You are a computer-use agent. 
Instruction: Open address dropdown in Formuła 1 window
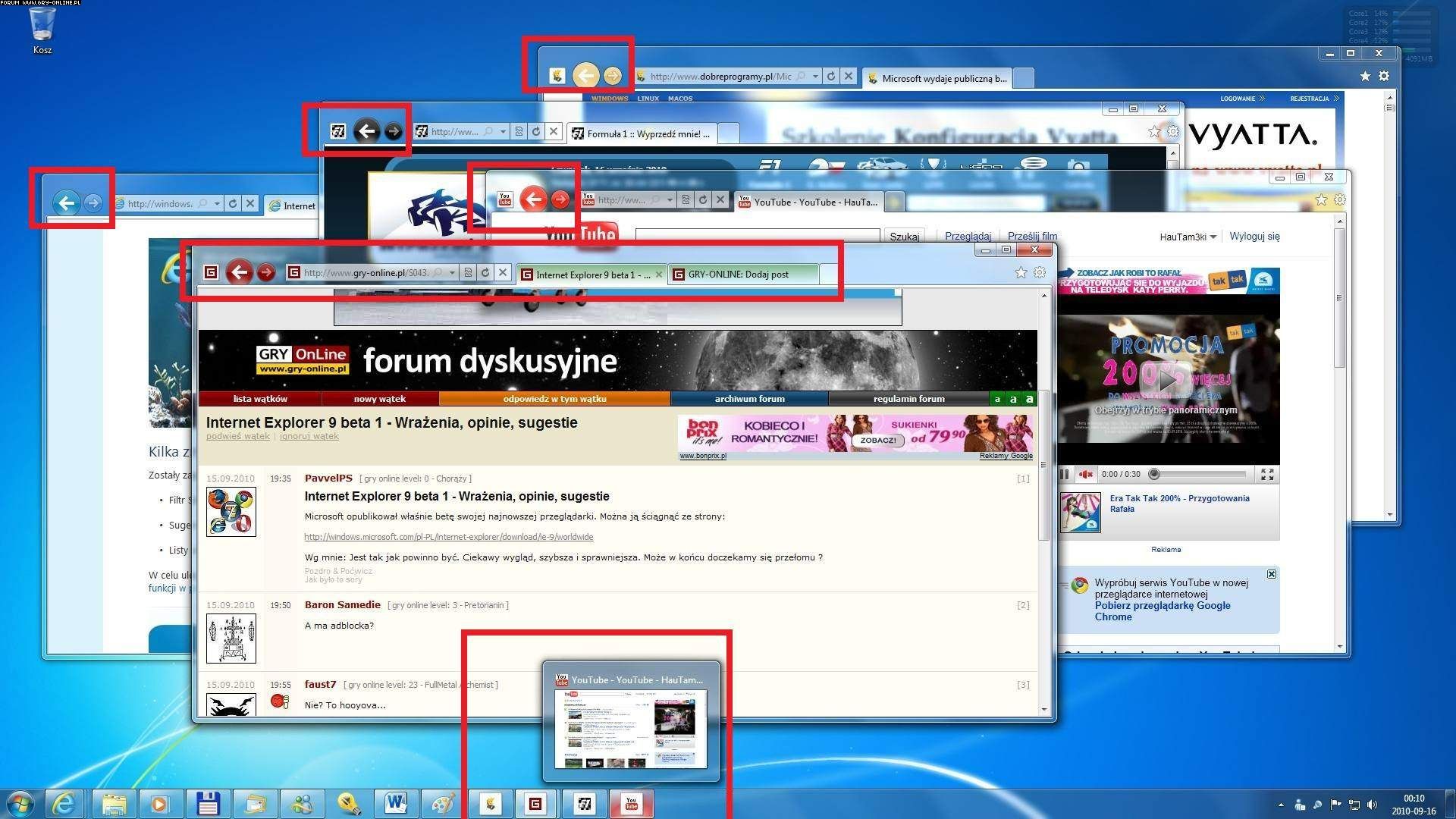coord(503,132)
